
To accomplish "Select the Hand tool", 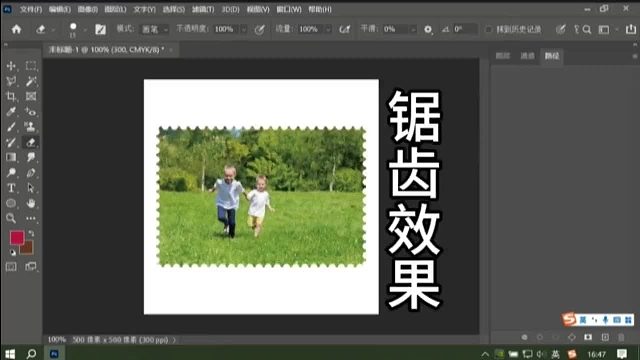I will pyautogui.click(x=31, y=203).
